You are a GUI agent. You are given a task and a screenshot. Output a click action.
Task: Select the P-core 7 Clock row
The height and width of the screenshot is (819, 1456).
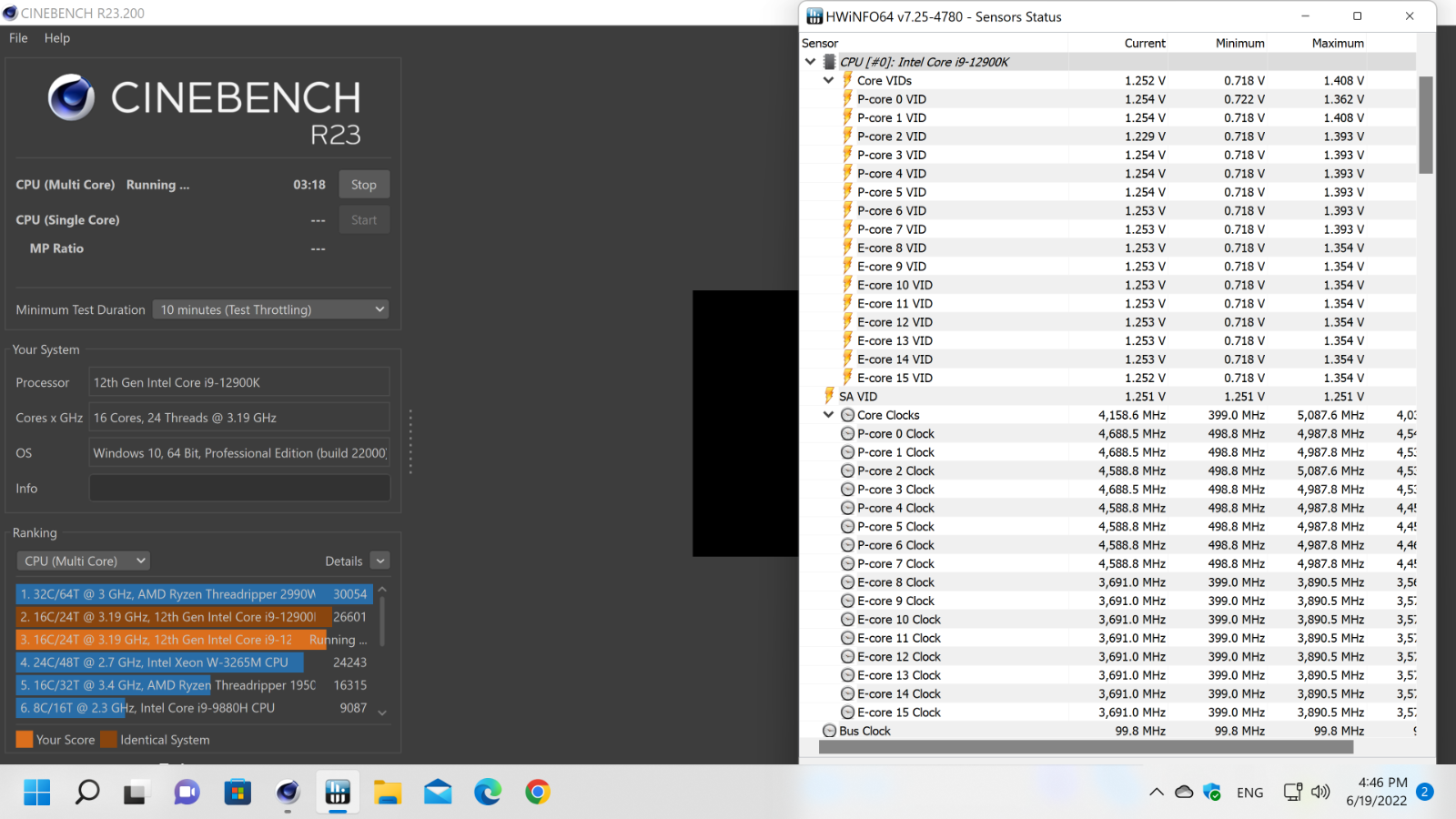tap(1107, 563)
